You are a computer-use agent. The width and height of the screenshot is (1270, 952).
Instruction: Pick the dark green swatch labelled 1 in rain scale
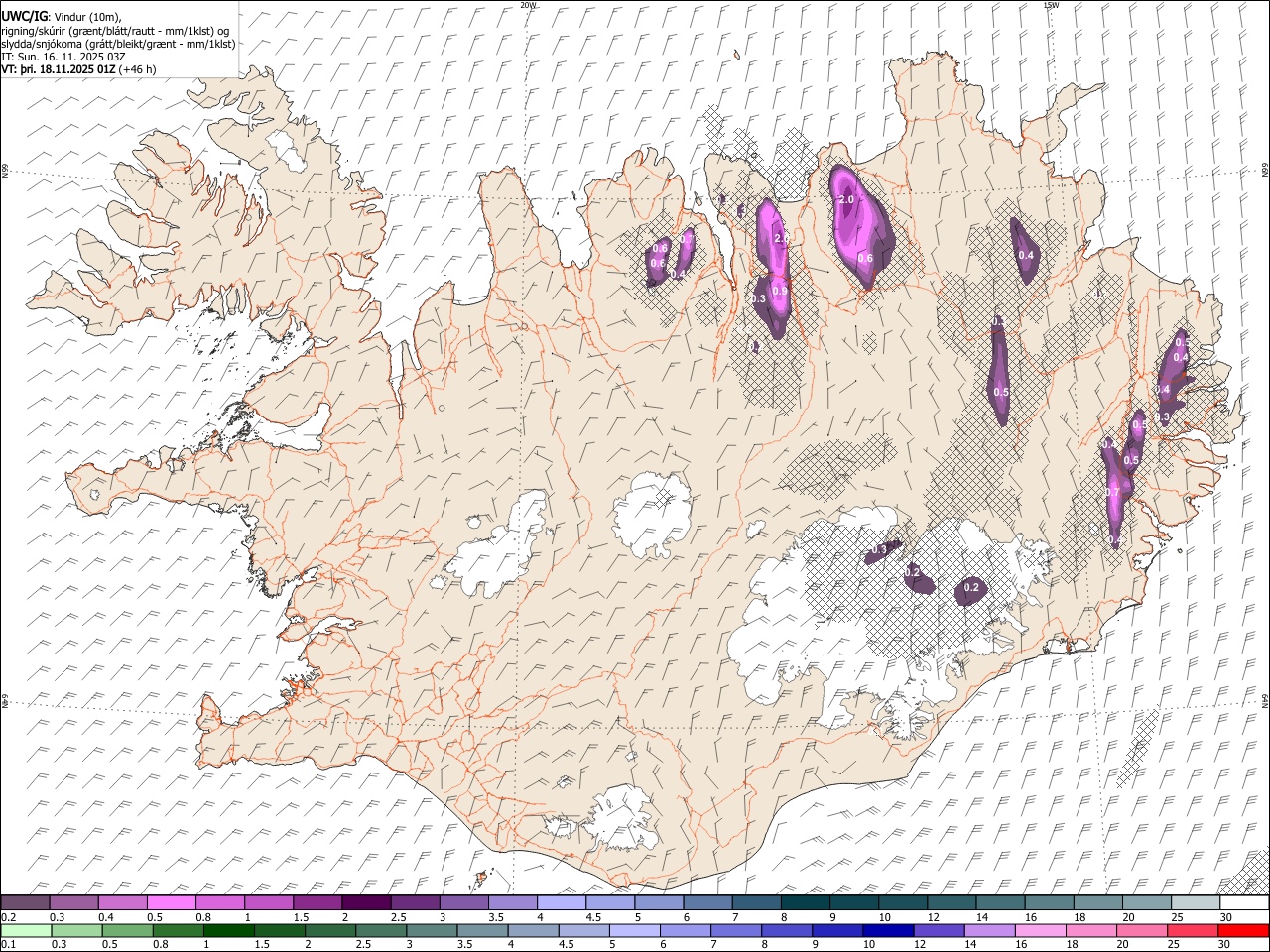click(228, 930)
